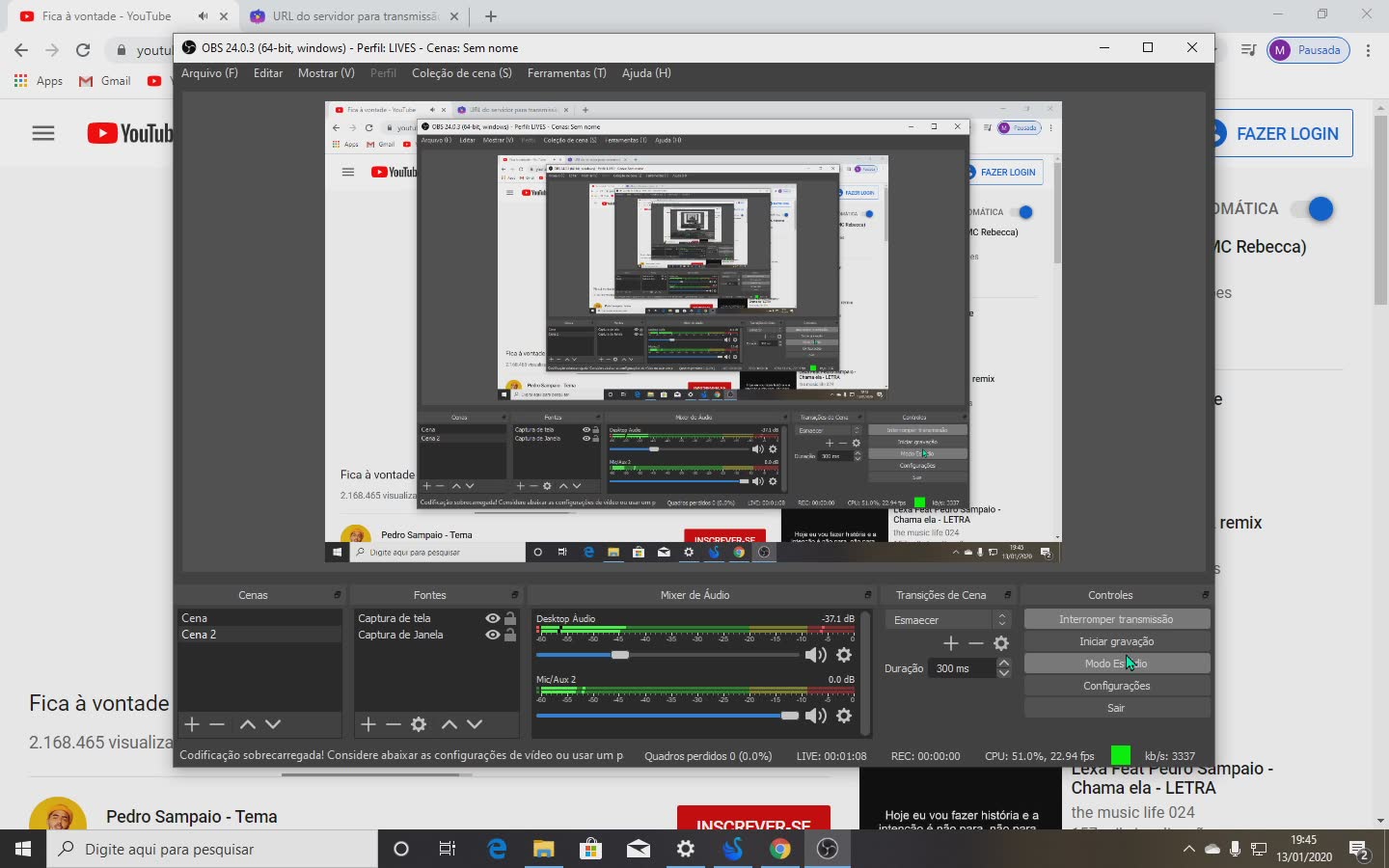The height and width of the screenshot is (868, 1389).
Task: Mute Desktop Áudio speaker icon
Action: click(816, 655)
